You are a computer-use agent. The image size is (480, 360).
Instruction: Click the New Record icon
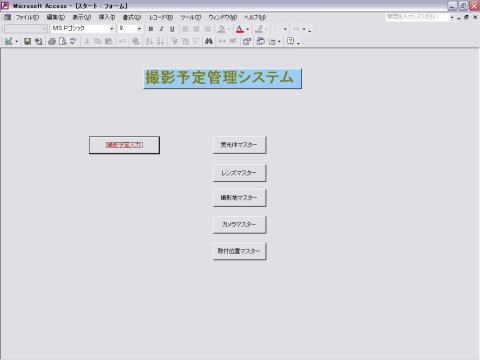click(222, 41)
